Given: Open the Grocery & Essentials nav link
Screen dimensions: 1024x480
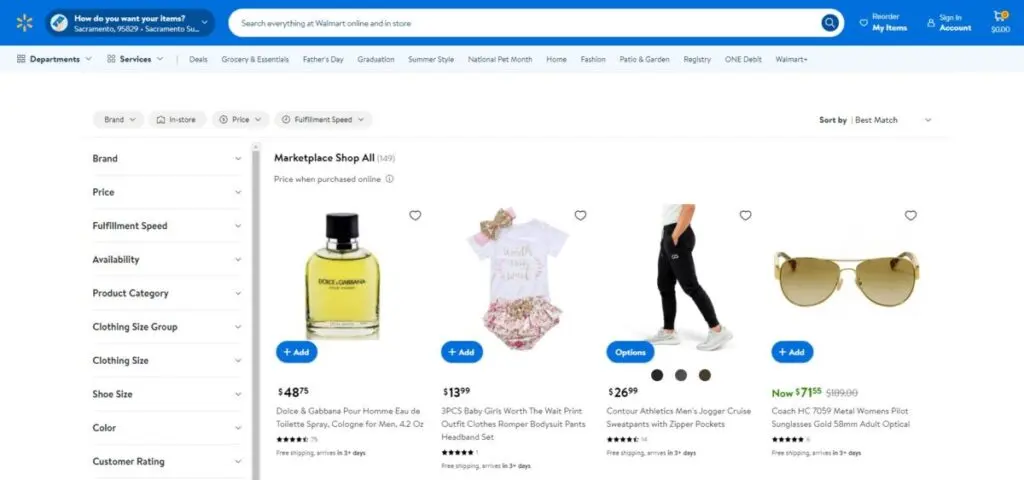Looking at the screenshot, I should (x=255, y=59).
